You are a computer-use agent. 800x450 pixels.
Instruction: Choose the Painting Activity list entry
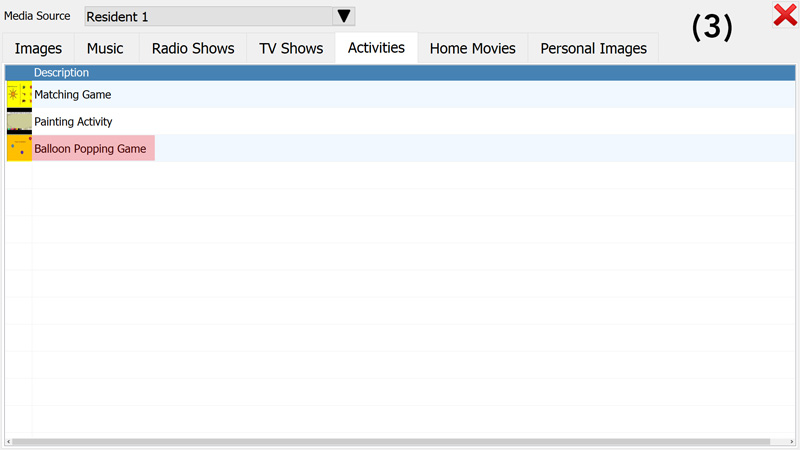coord(73,122)
